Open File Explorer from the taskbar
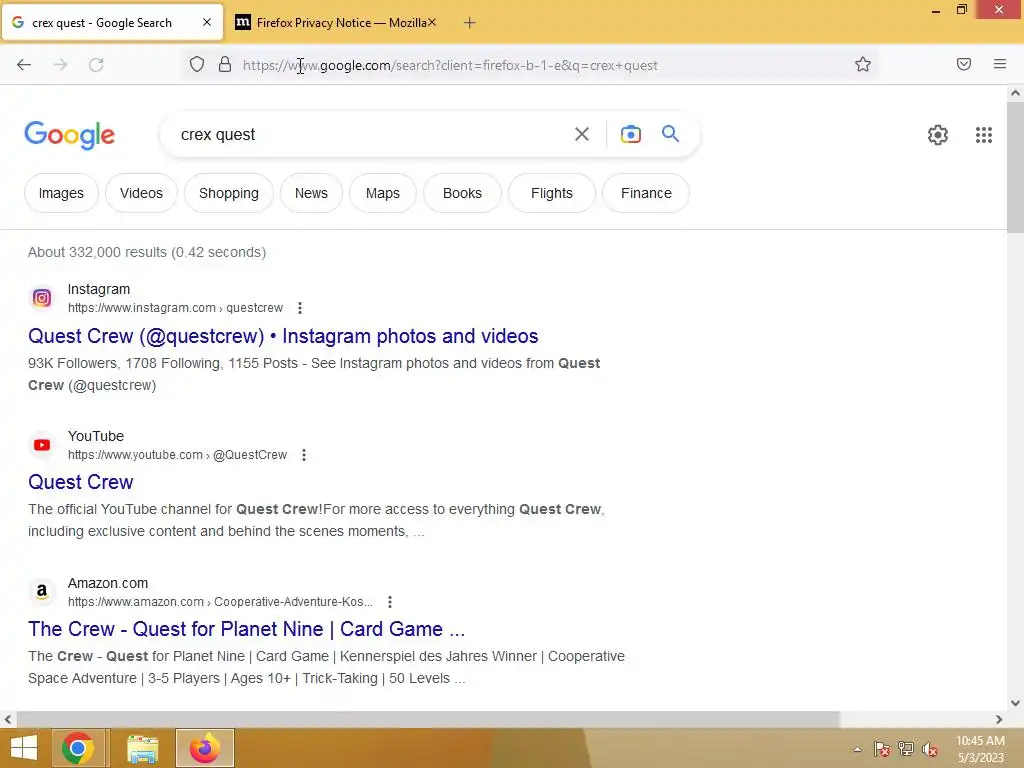The width and height of the screenshot is (1024, 768). [x=142, y=748]
